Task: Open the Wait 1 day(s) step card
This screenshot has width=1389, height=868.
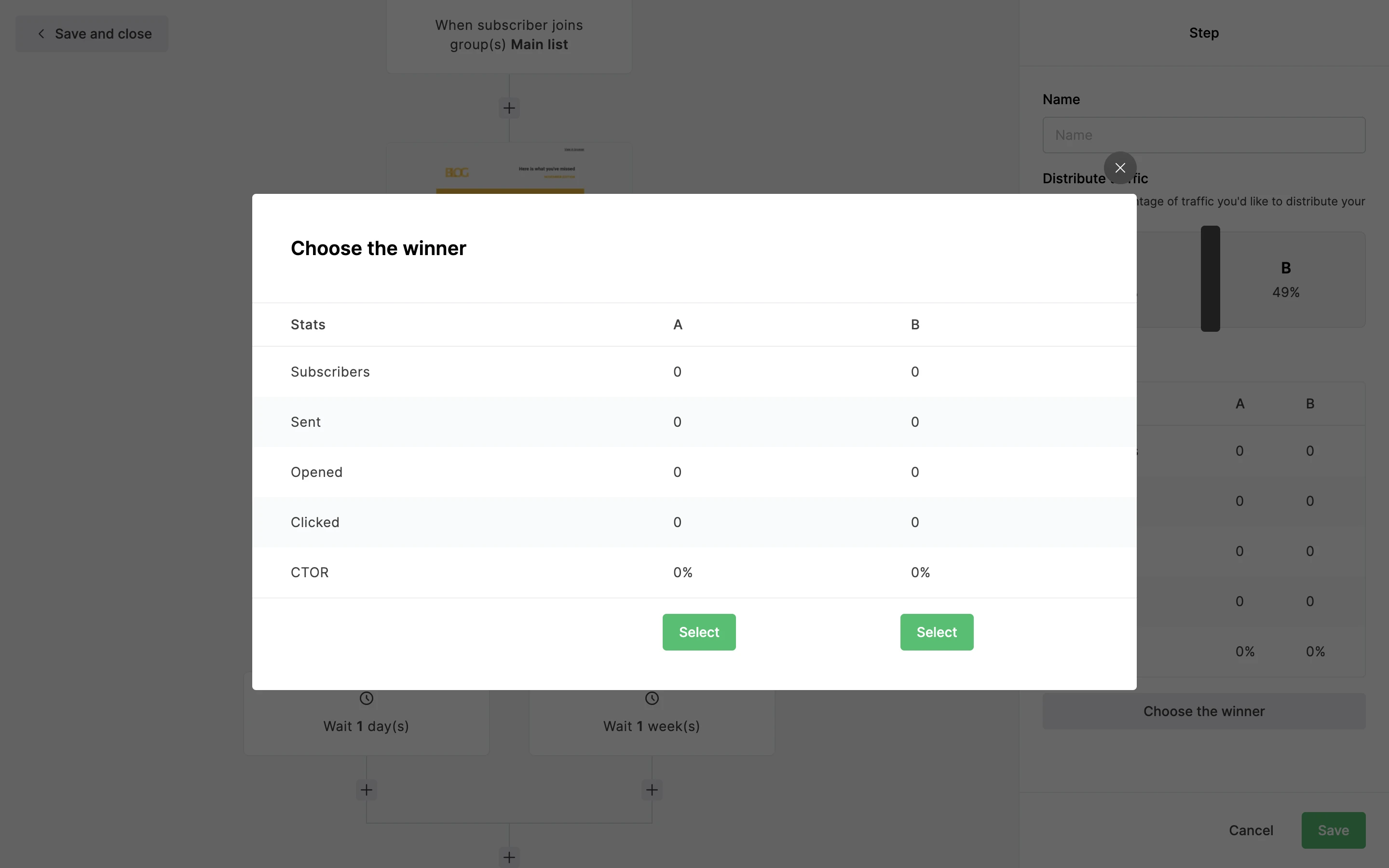Action: point(366,726)
